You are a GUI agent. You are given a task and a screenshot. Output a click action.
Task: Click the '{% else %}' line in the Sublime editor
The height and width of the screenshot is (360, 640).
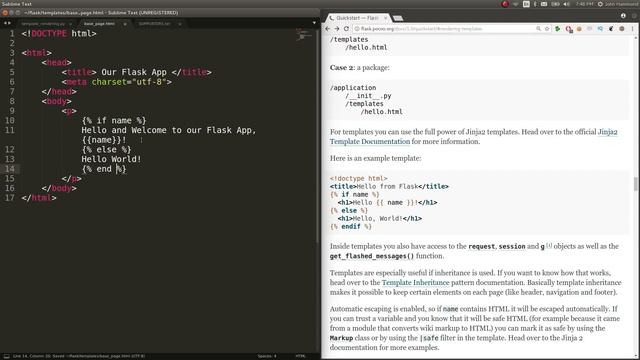click(x=106, y=149)
